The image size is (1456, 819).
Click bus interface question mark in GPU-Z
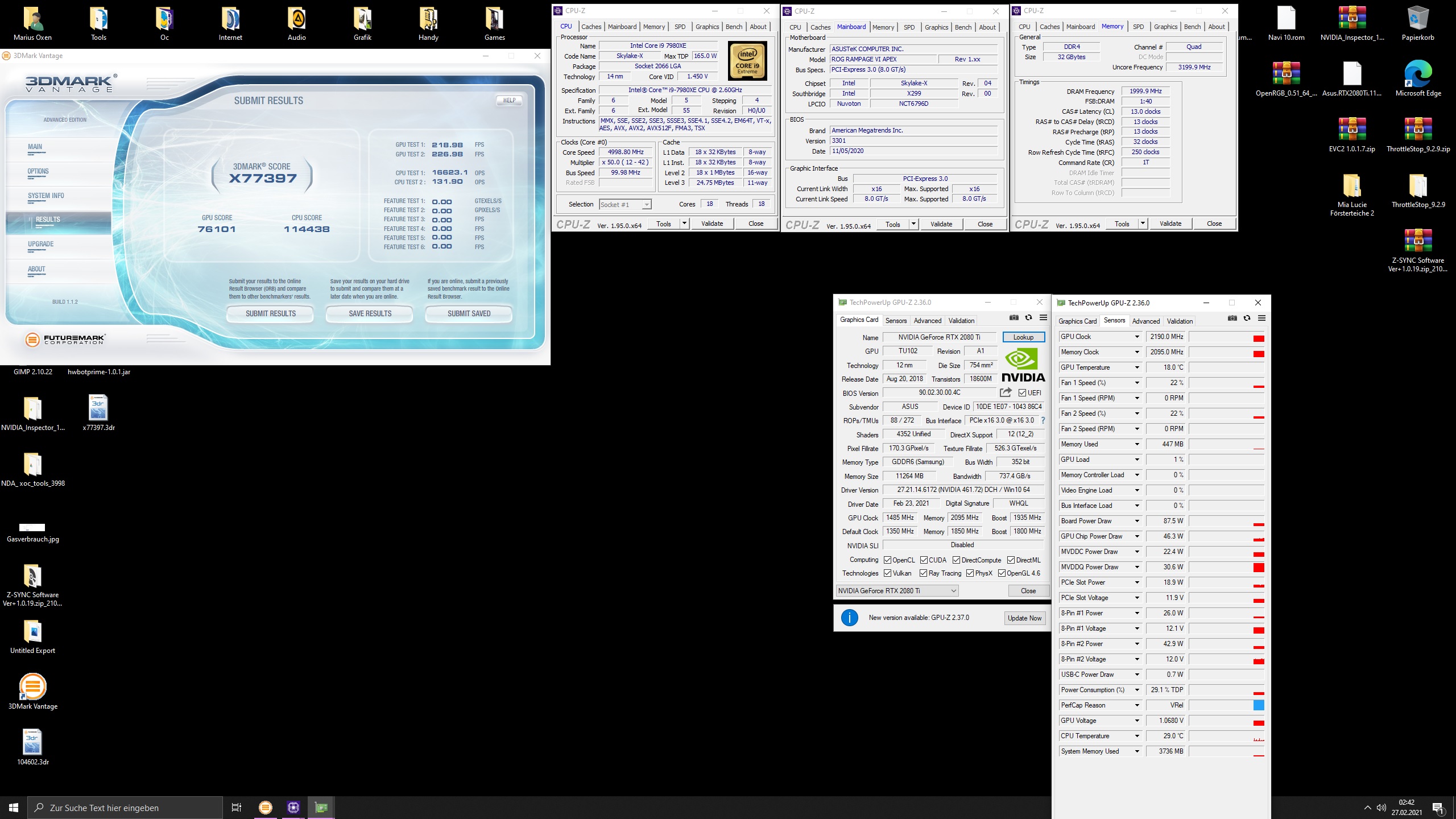pyautogui.click(x=1043, y=421)
